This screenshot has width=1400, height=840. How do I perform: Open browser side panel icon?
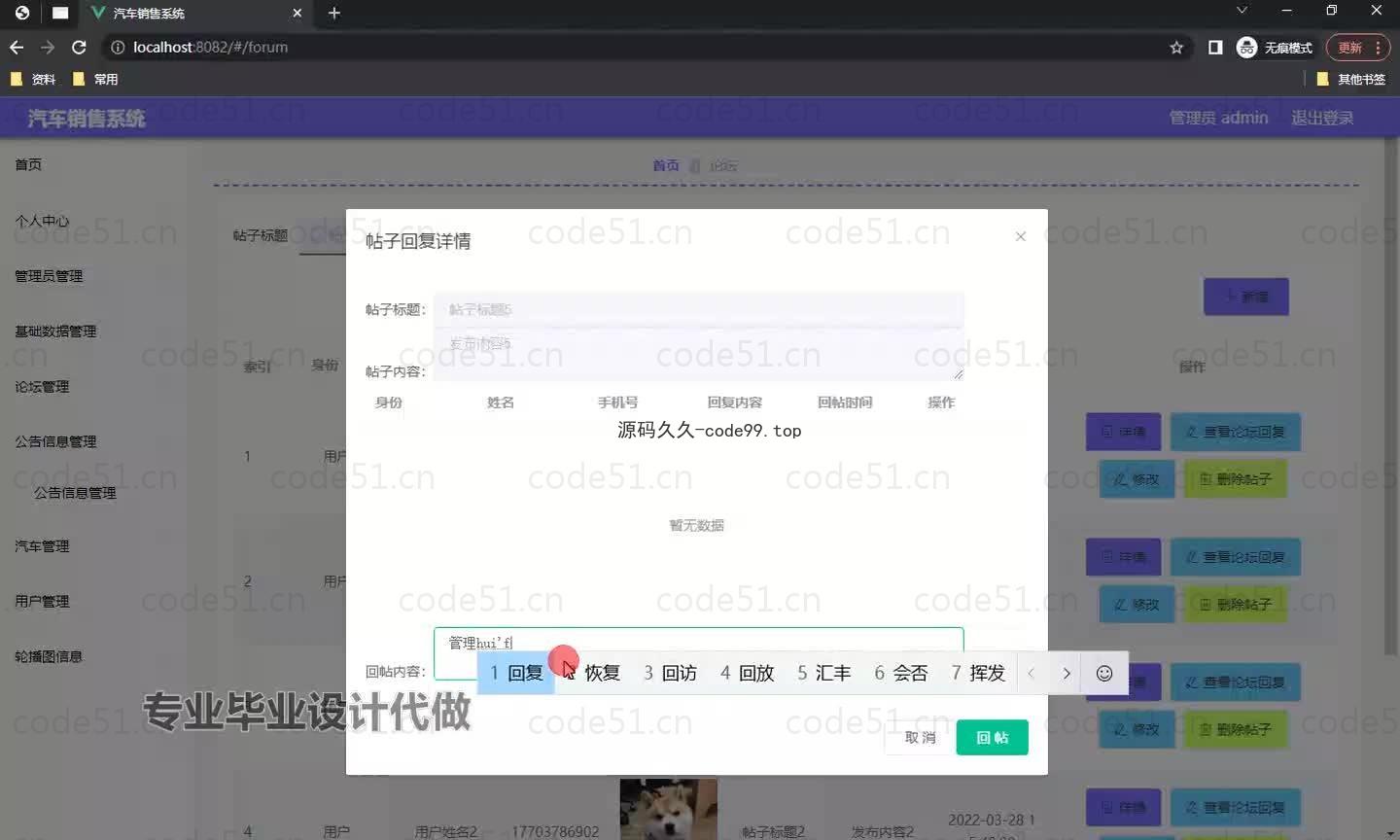tap(1215, 47)
